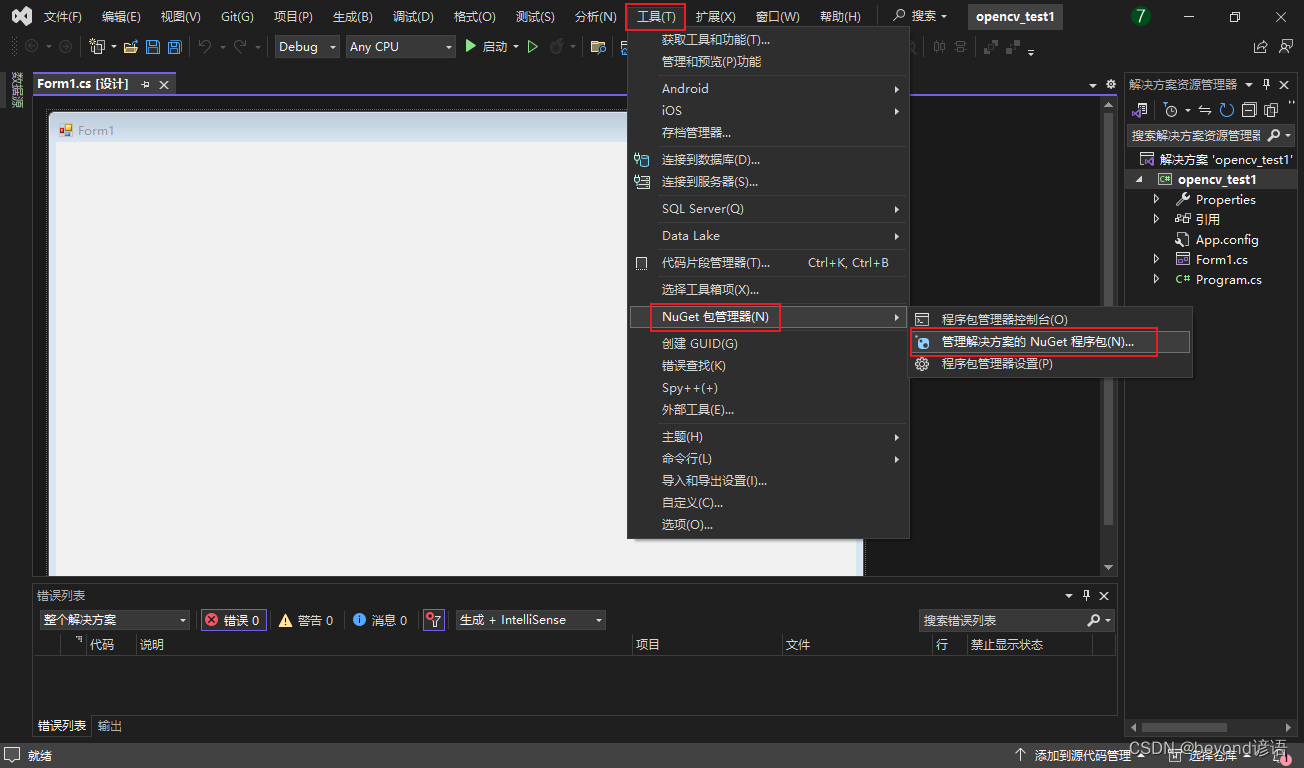Viewport: 1304px width, 768px height.
Task: Open the Debug configuration dropdown
Action: [307, 47]
